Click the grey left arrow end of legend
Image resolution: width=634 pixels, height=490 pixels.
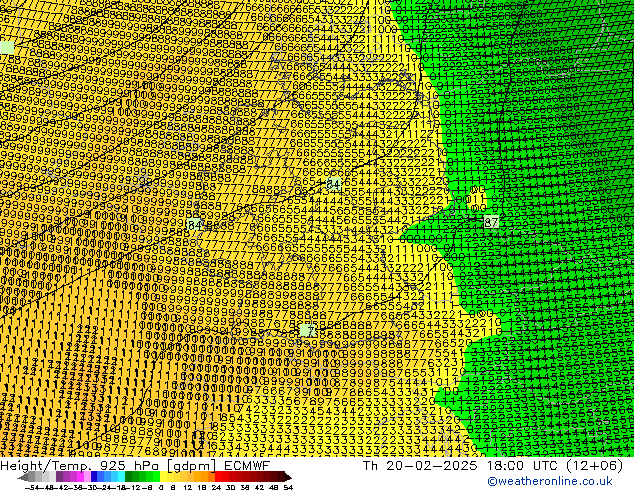pos(23,477)
